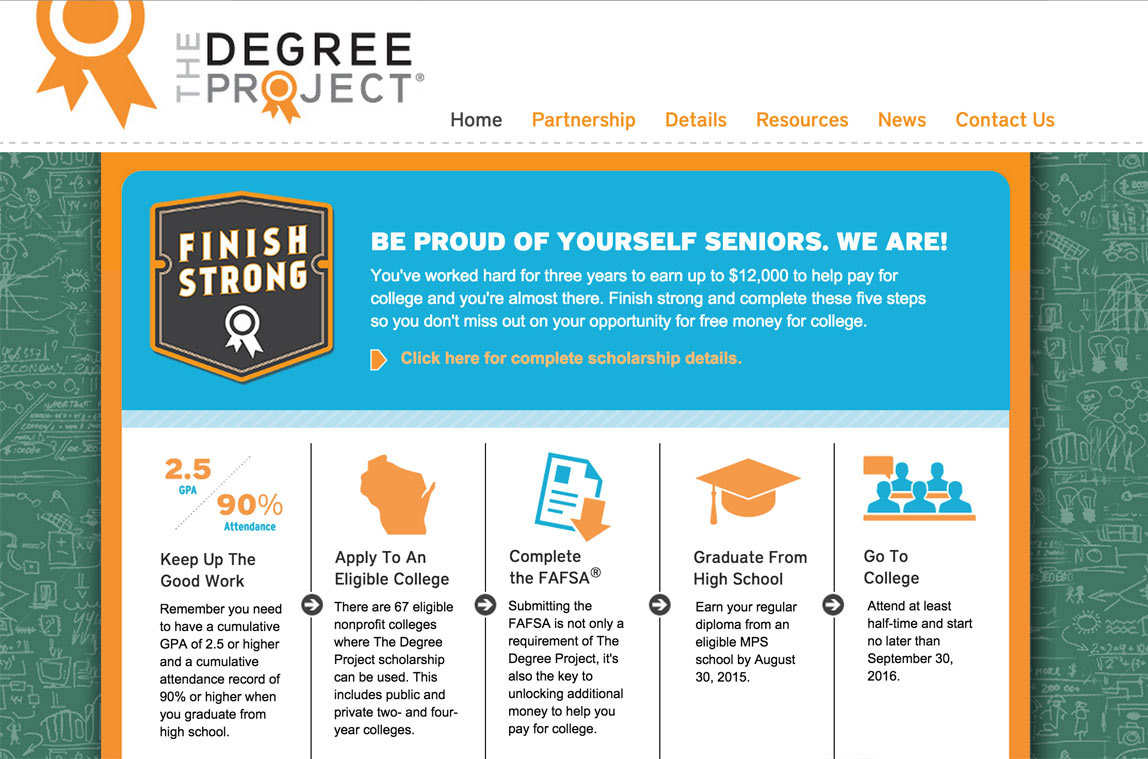Click the classroom students icon
Screen dimensions: 1148x759
point(918,488)
